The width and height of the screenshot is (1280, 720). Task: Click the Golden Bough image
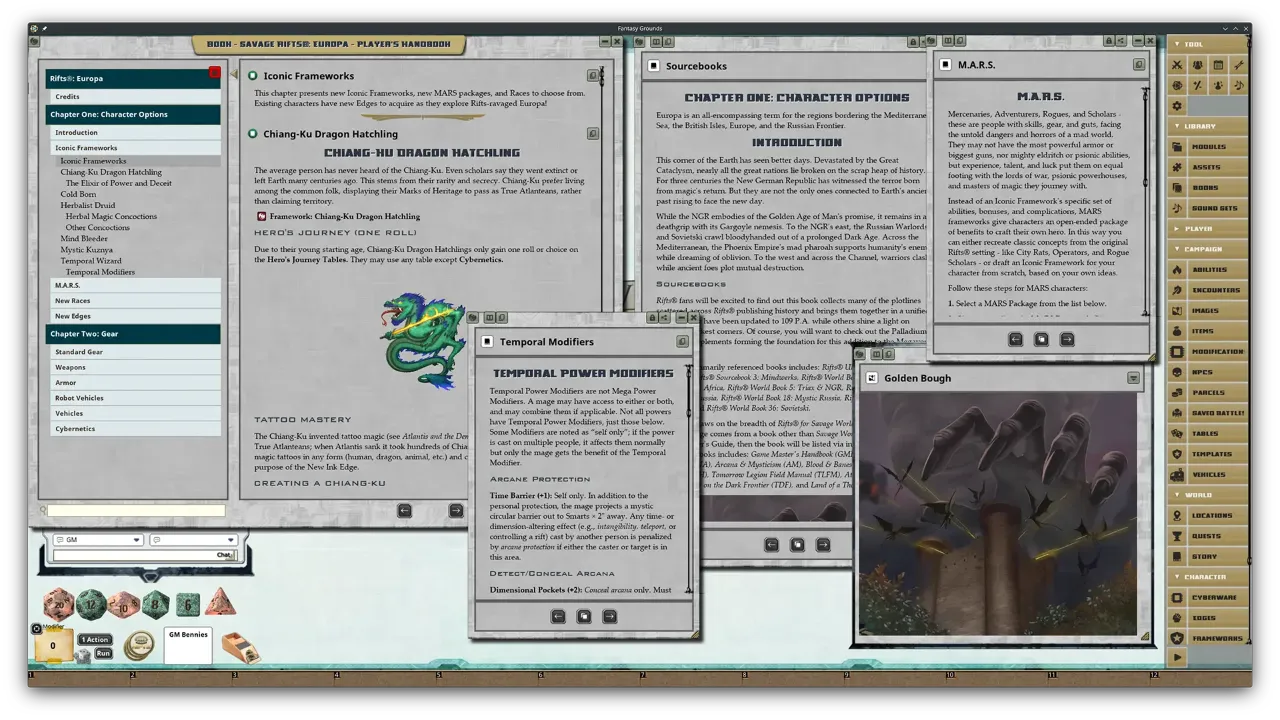(998, 513)
